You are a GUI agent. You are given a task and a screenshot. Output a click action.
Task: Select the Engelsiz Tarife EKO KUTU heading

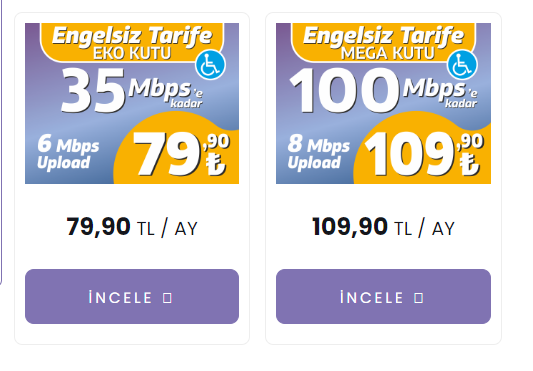(x=132, y=43)
